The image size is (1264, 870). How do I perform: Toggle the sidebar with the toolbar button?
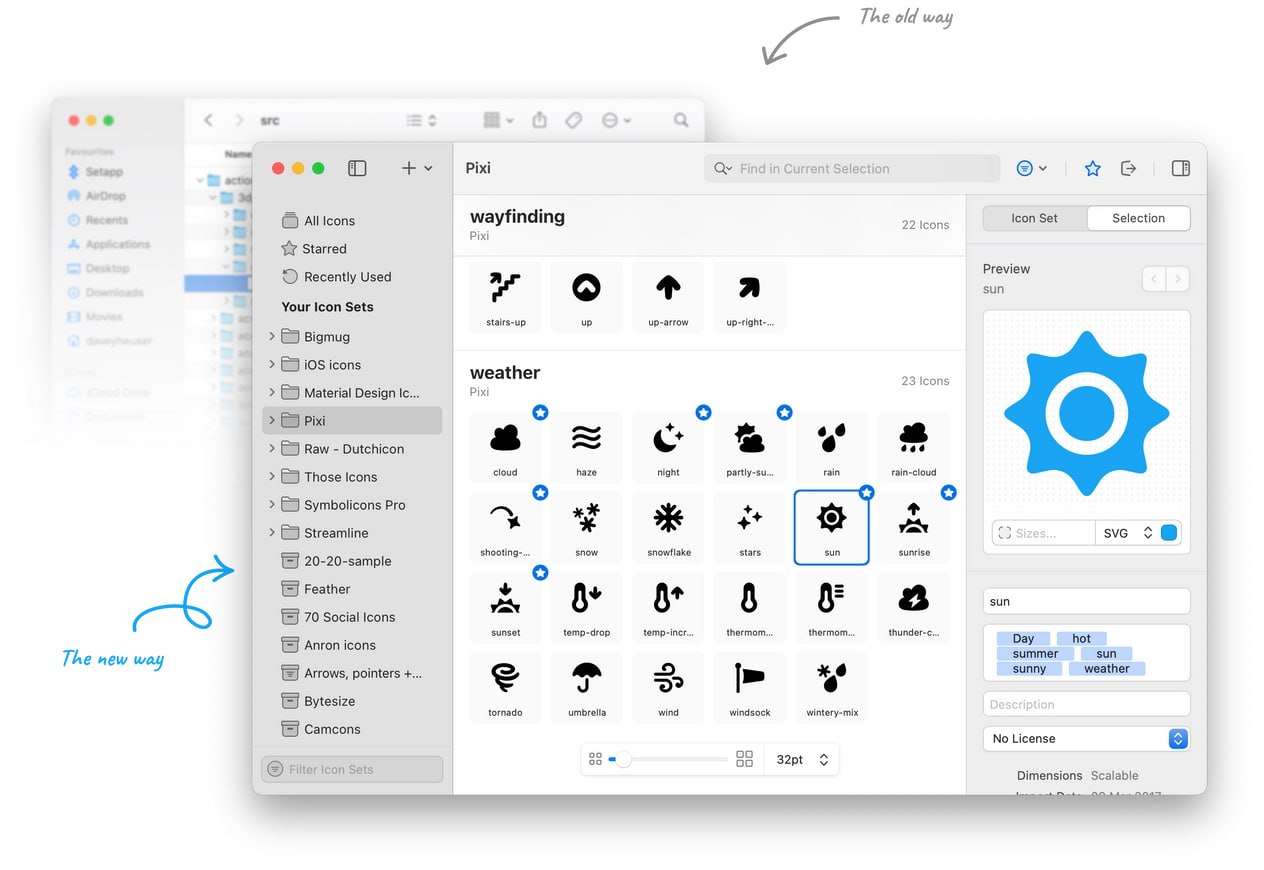[x=357, y=168]
